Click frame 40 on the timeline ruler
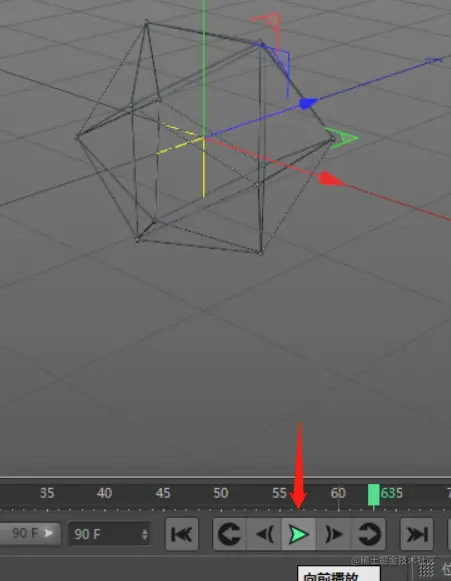 click(x=104, y=493)
